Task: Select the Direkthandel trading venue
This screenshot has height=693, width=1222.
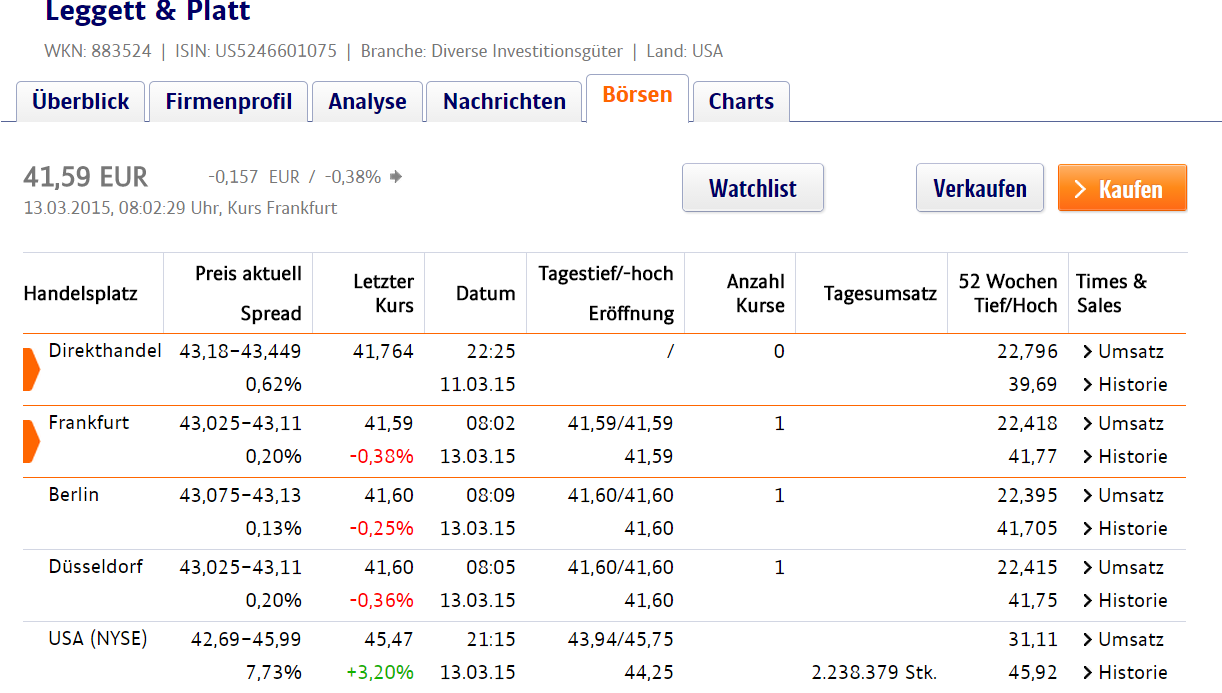Action: [105, 350]
